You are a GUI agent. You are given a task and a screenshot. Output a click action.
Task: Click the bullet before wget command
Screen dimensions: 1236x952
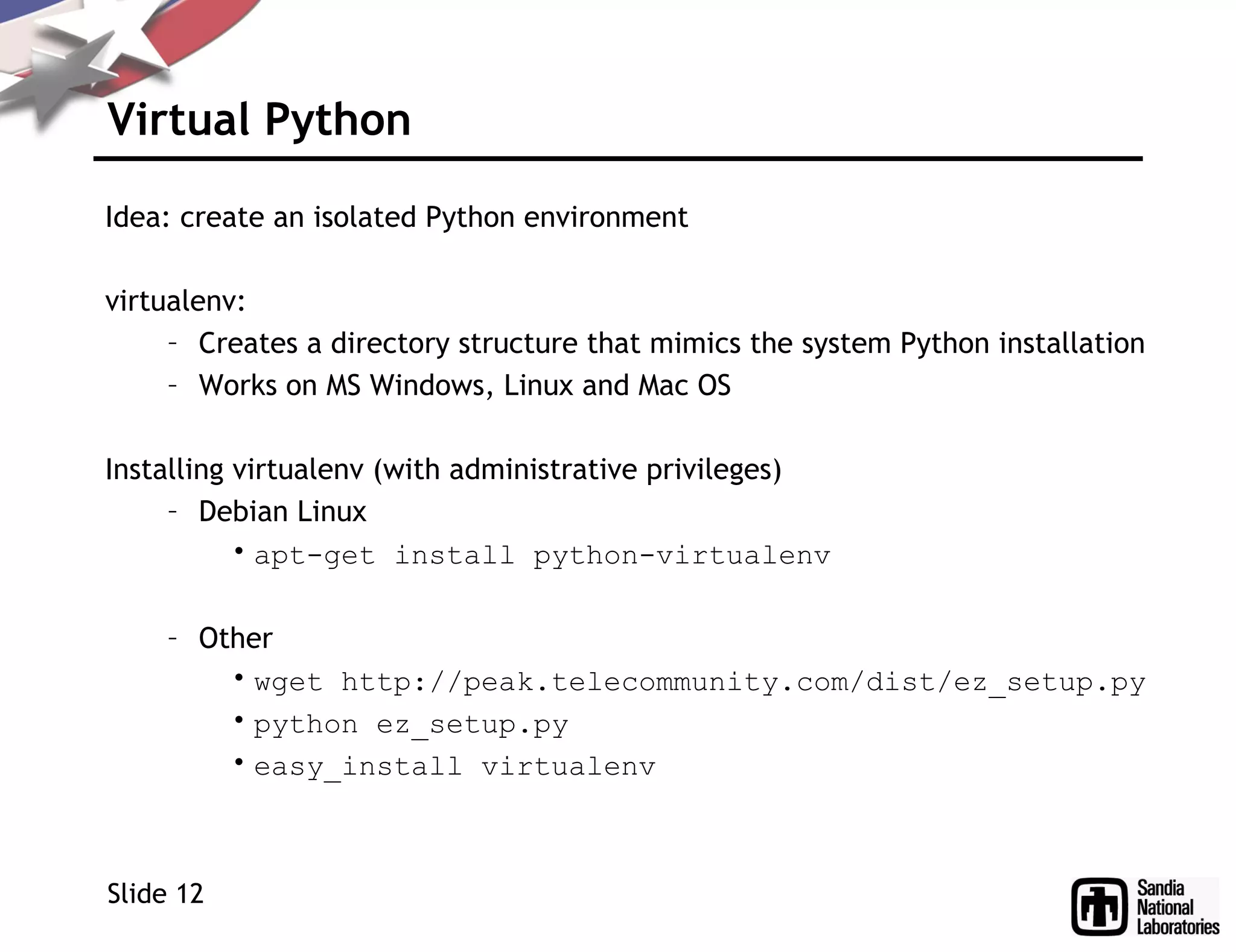click(239, 678)
